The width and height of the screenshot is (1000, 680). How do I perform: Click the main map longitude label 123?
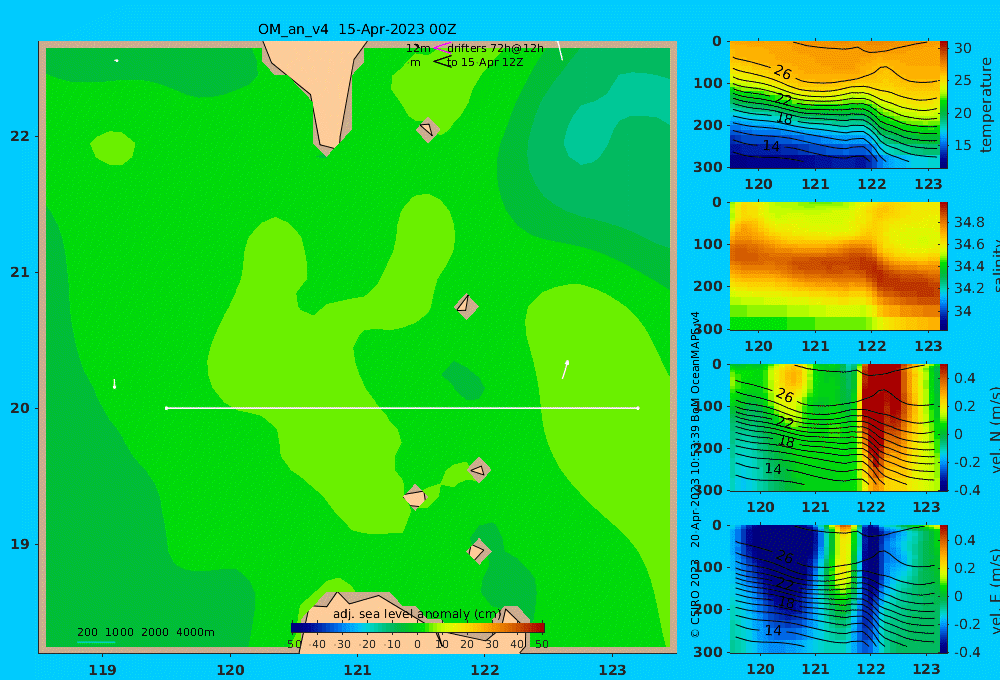pos(613,670)
